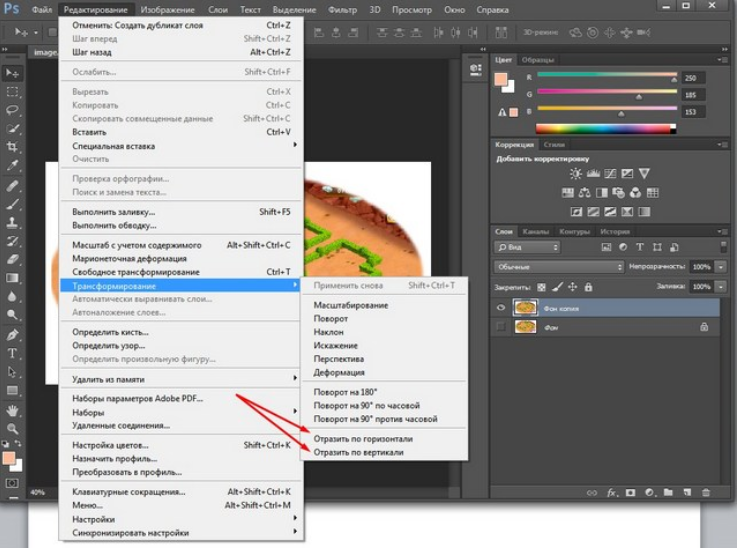
Task: Switch to the История tab
Action: [615, 231]
